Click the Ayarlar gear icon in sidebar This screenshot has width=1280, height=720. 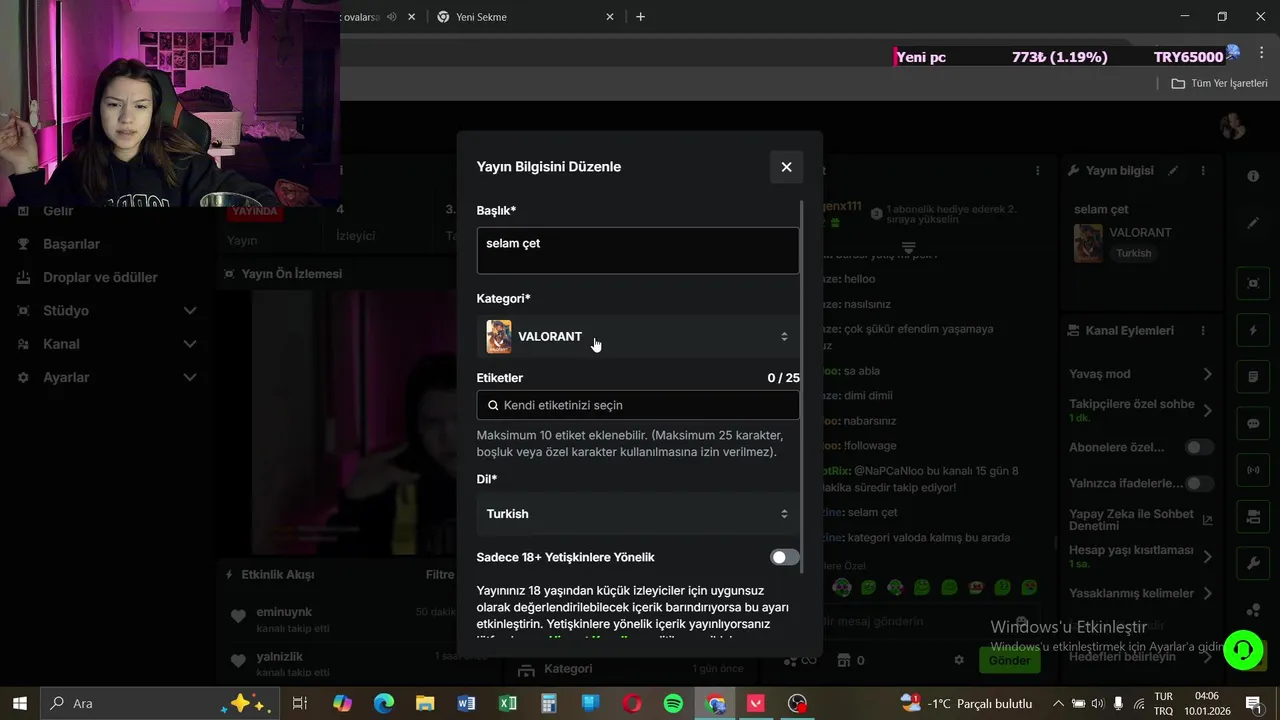(x=23, y=377)
